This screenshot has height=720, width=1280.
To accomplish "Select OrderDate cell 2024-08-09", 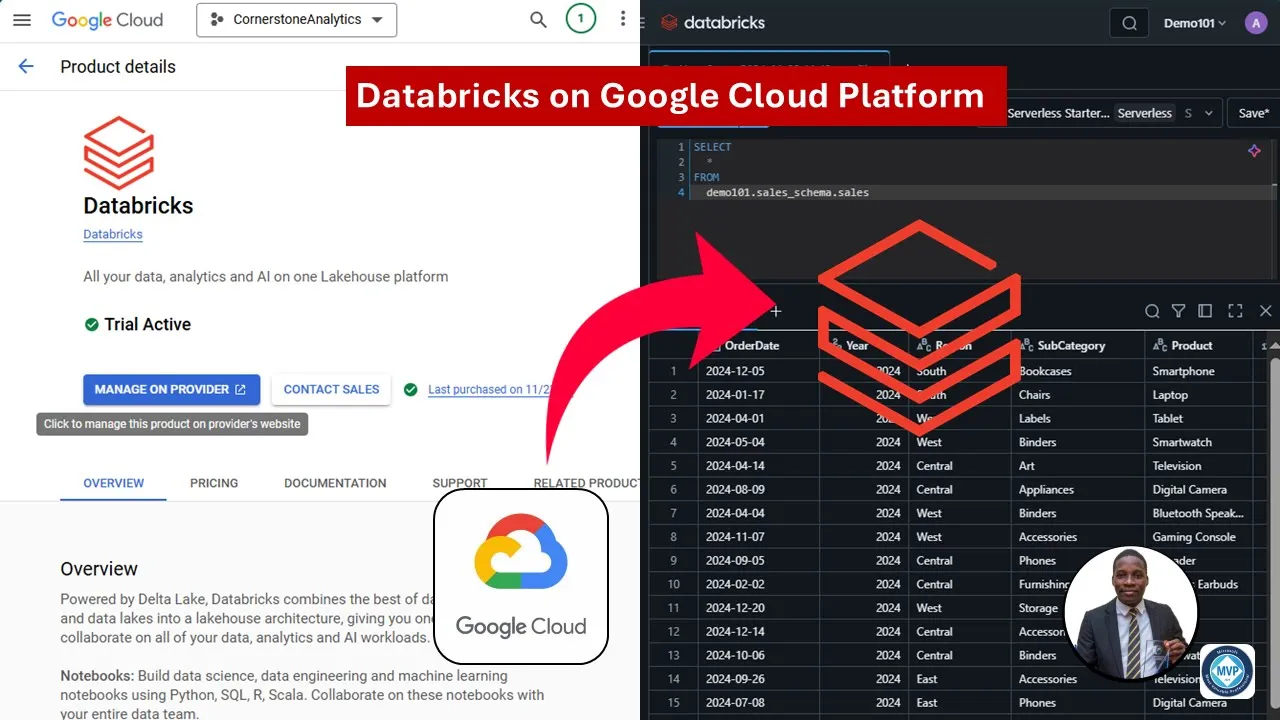I will coord(759,490).
